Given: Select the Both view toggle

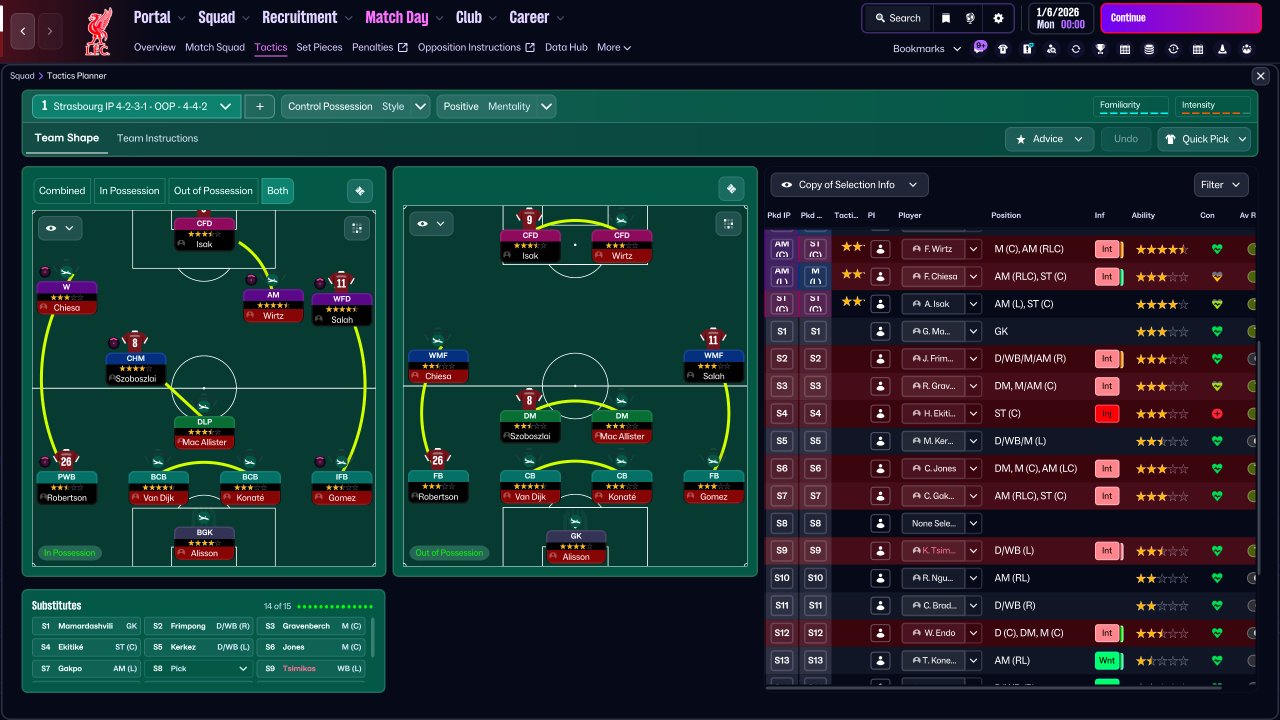Looking at the screenshot, I should coord(278,191).
